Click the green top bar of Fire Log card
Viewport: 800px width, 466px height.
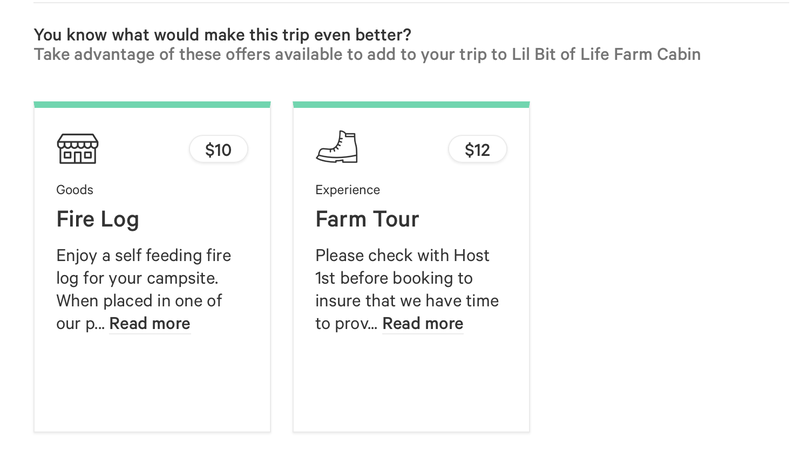pos(152,104)
